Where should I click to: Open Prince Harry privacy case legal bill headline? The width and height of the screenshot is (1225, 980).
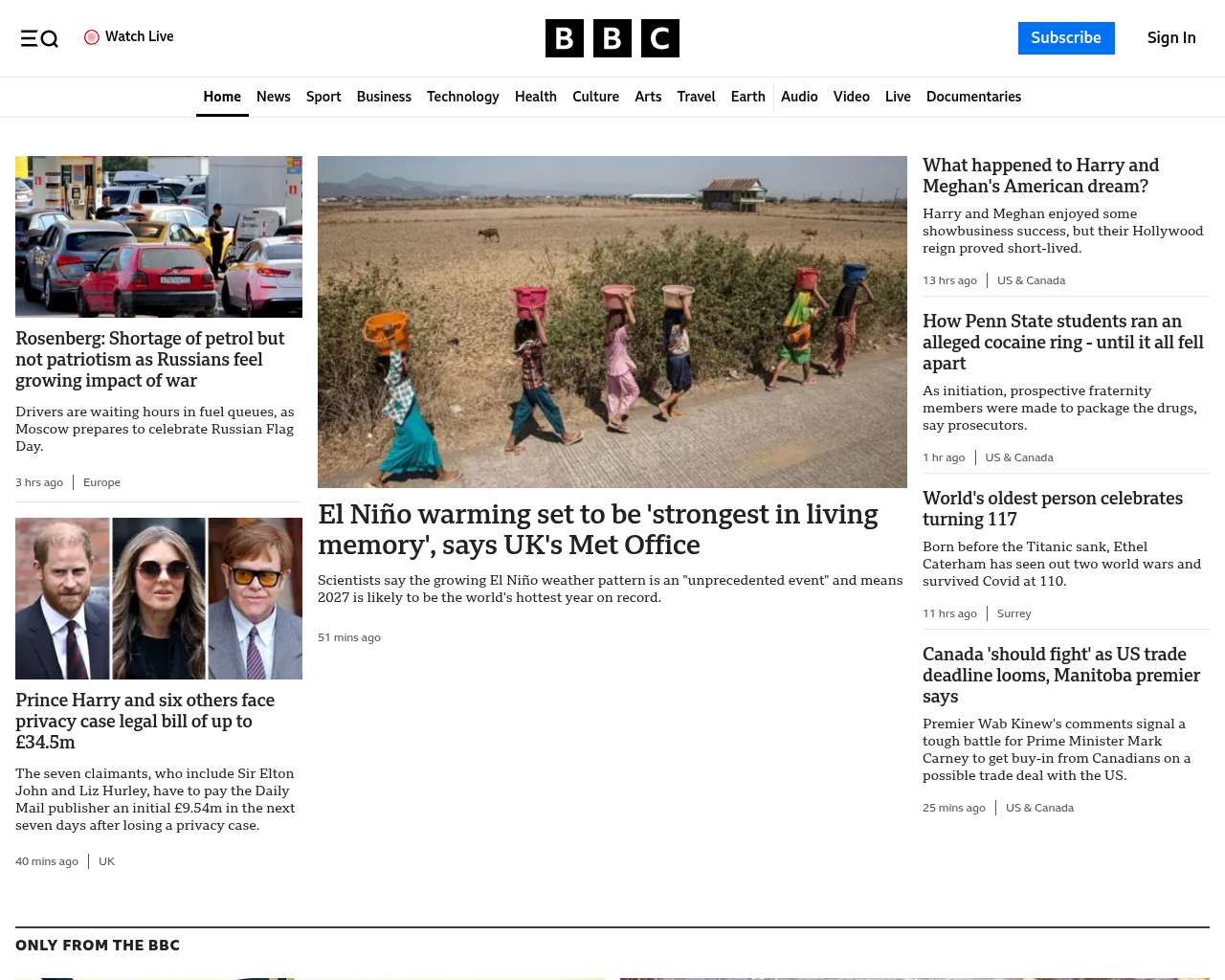click(x=145, y=722)
